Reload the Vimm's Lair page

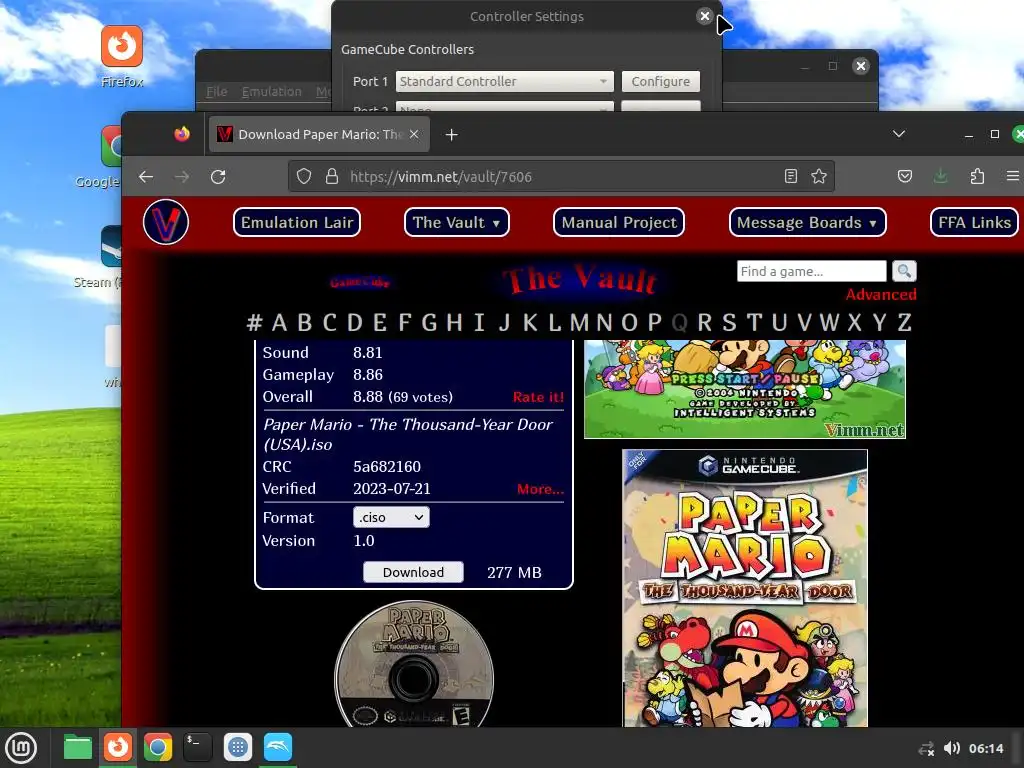(x=218, y=176)
